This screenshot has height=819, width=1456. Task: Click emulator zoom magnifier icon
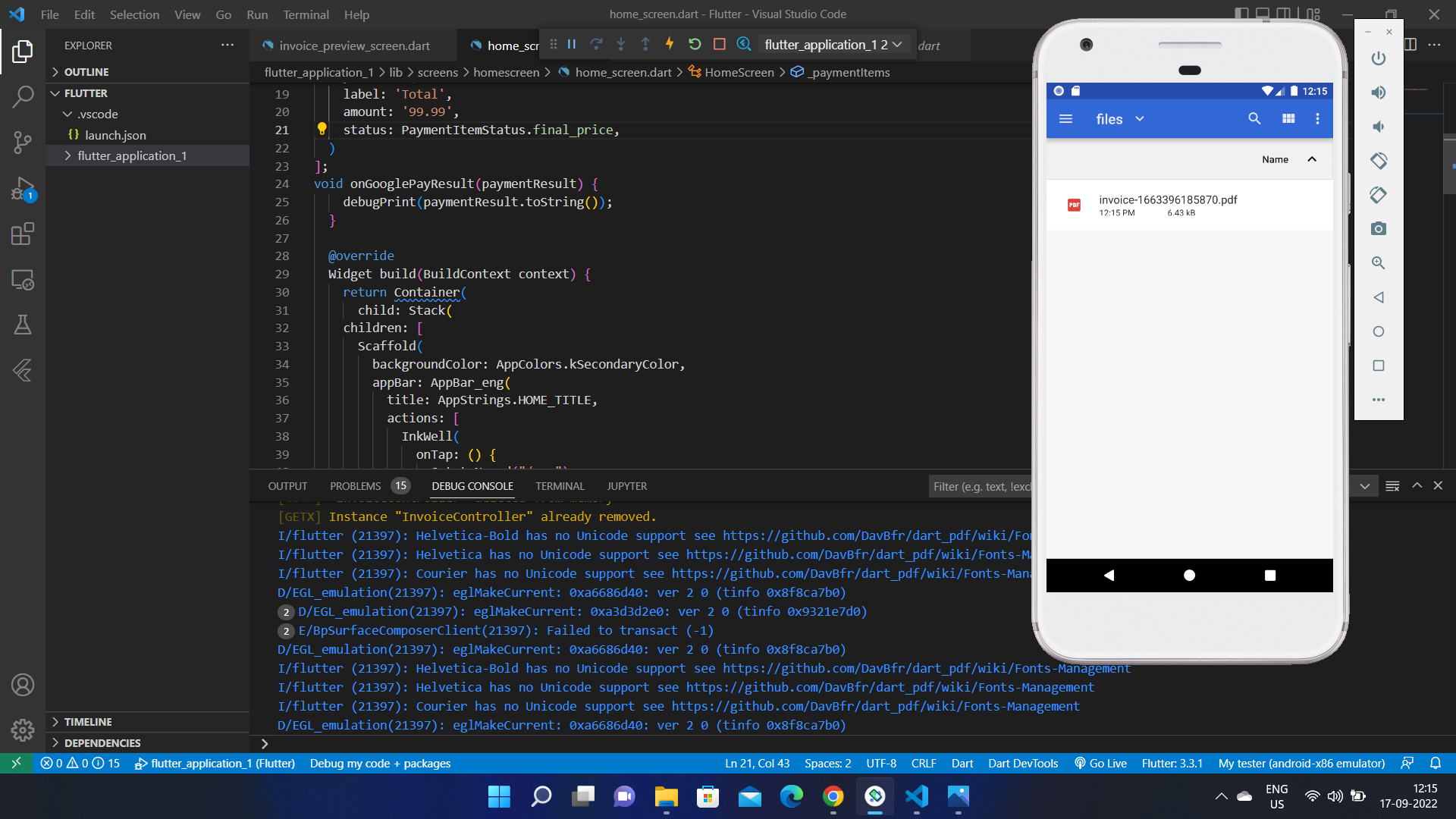(1379, 263)
